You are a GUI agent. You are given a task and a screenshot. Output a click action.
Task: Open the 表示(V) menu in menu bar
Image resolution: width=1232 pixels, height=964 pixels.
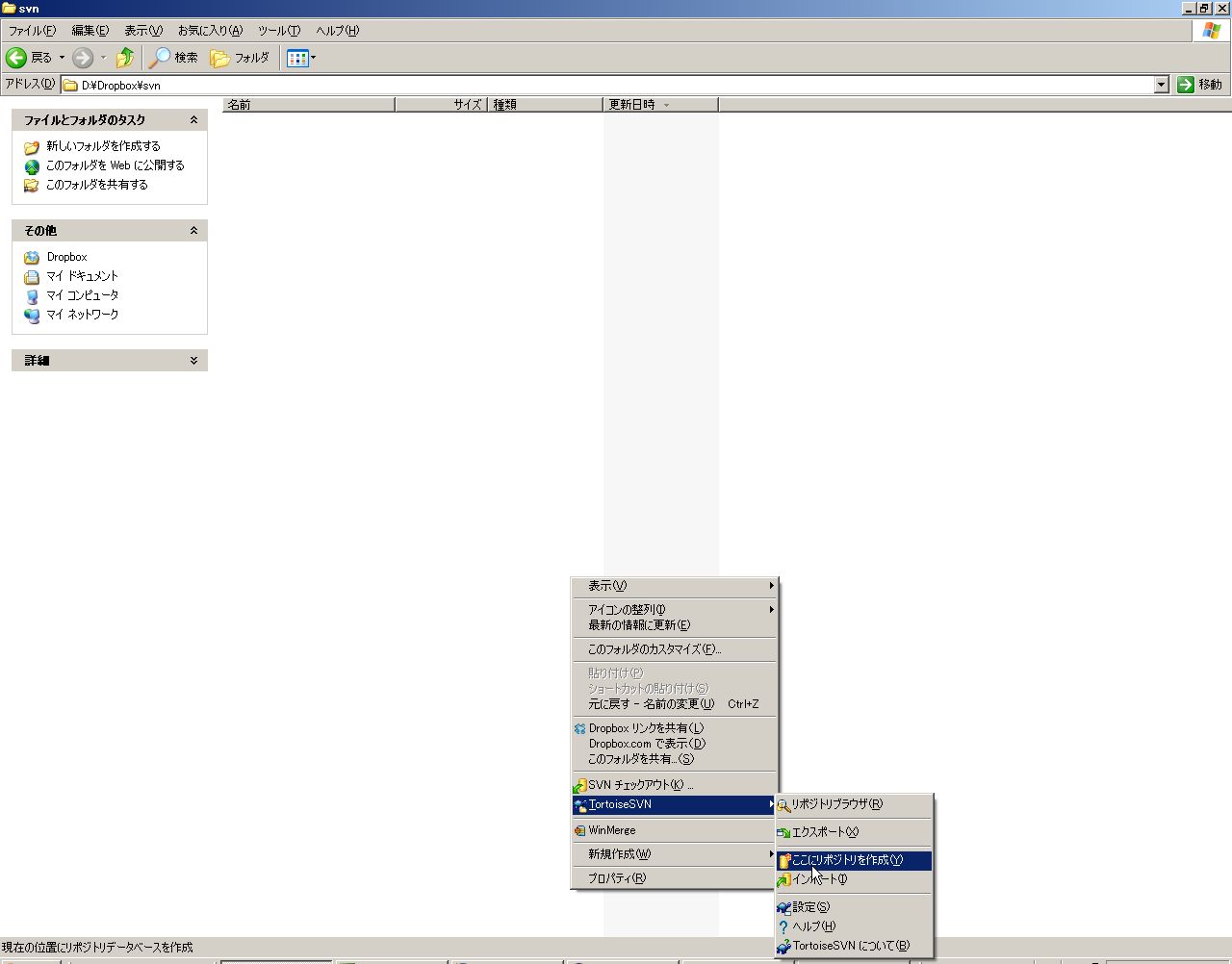(x=142, y=31)
